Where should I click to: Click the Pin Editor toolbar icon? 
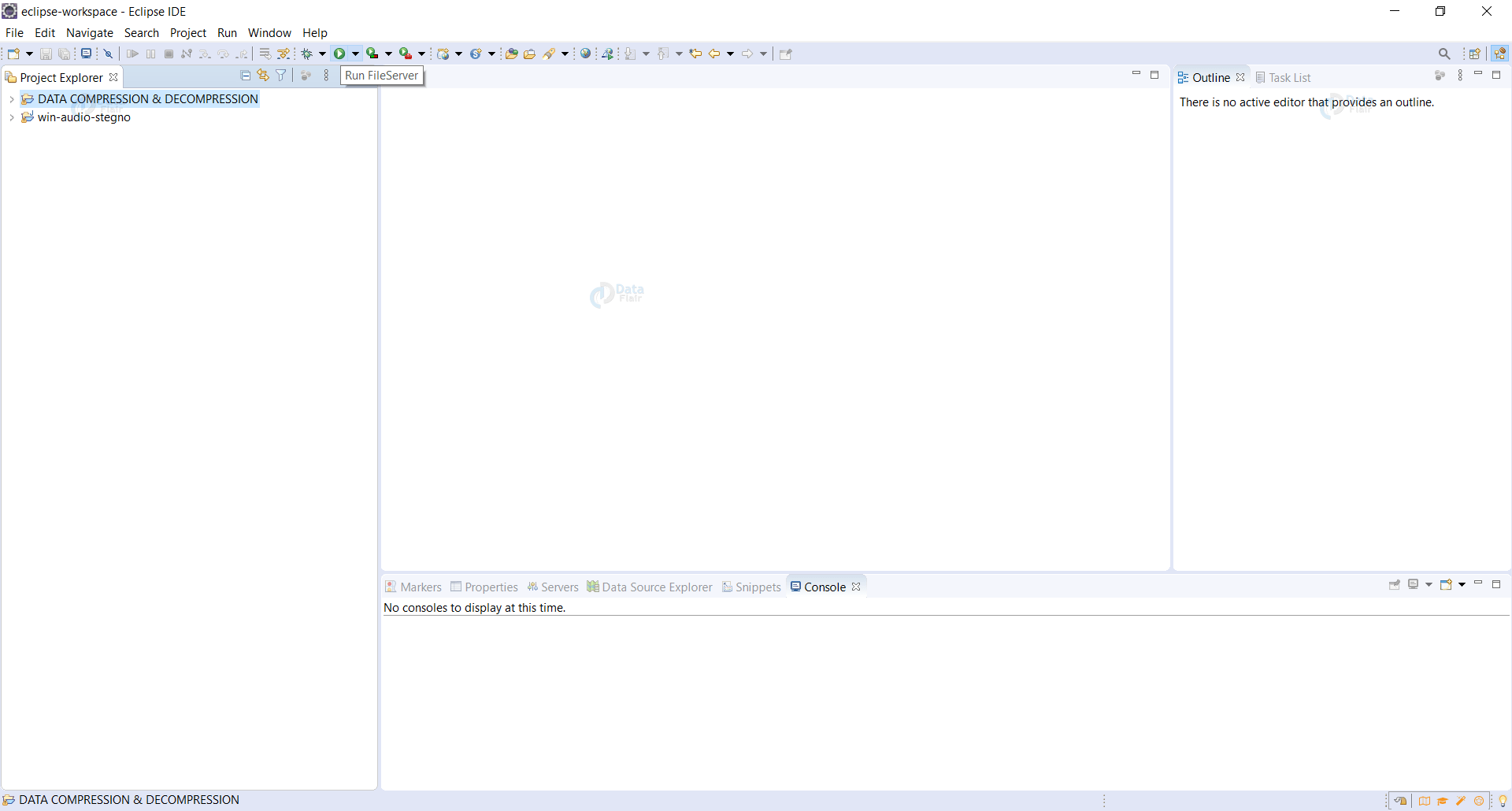pos(785,54)
